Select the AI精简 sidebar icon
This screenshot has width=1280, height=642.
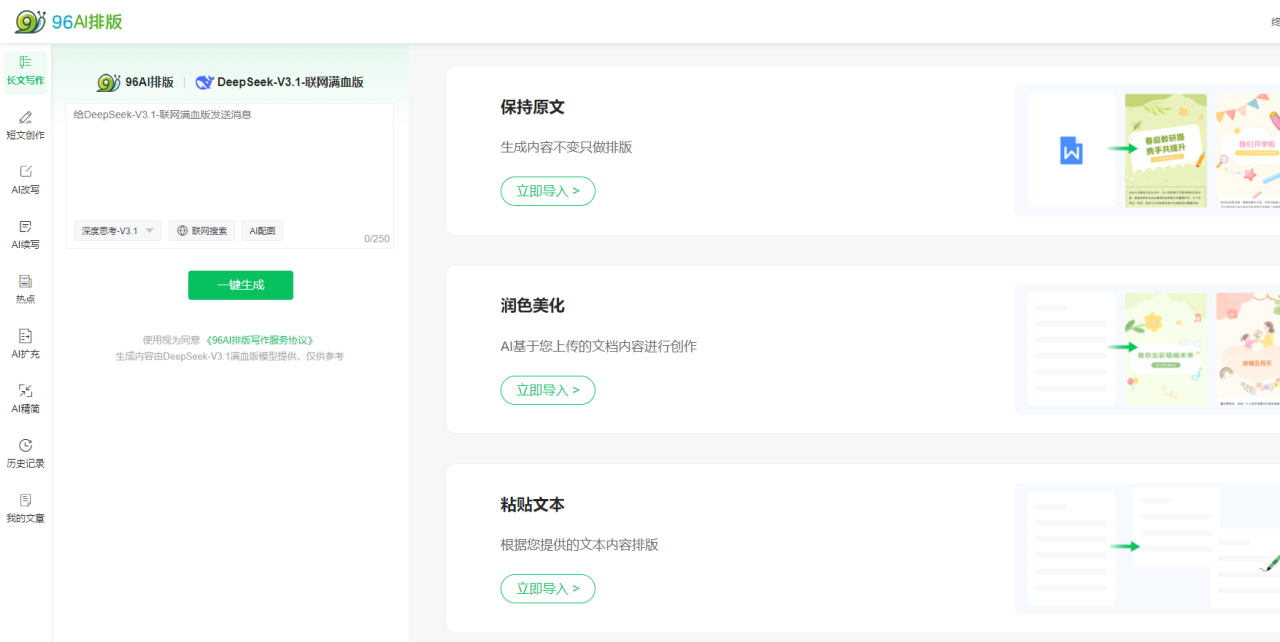pyautogui.click(x=25, y=391)
